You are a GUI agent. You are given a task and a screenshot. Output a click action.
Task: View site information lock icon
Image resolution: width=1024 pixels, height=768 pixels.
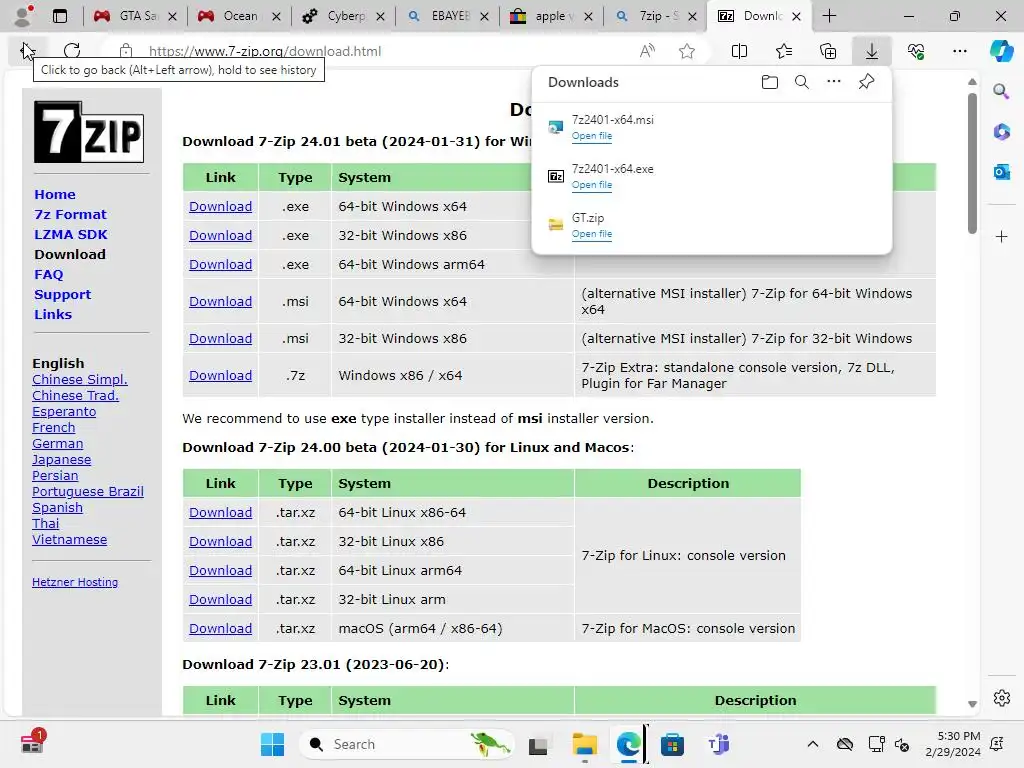tap(125, 51)
